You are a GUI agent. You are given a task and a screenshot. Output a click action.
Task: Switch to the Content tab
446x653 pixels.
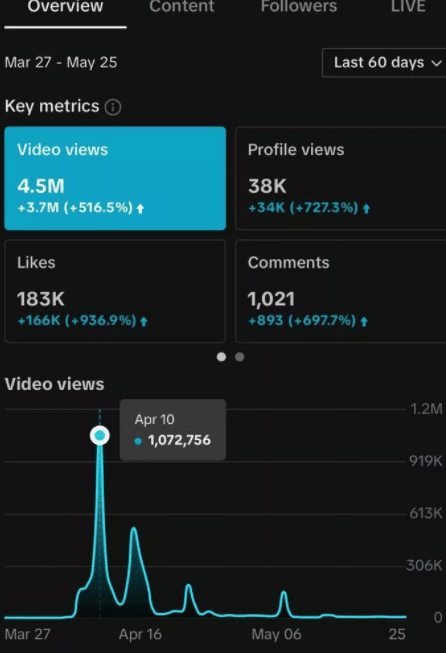(x=182, y=7)
